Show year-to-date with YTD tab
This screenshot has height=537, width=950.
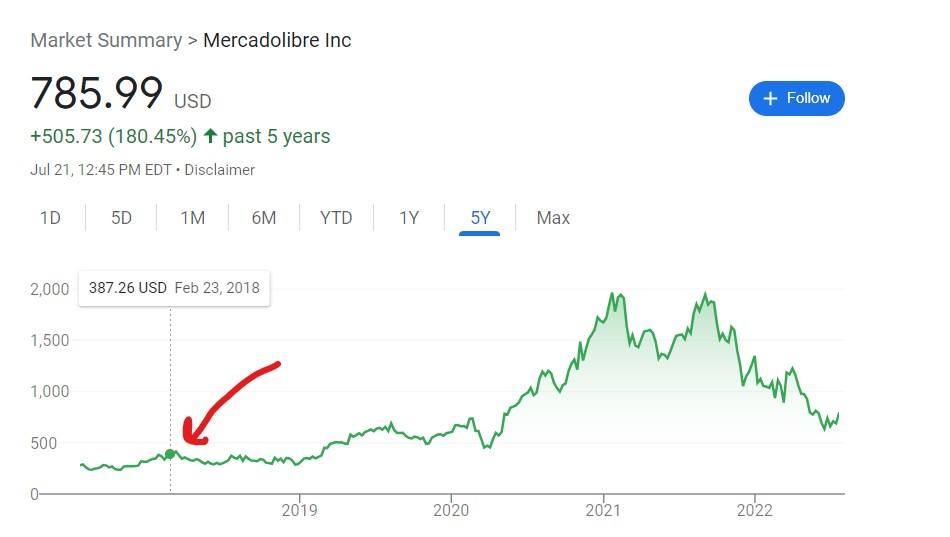point(336,218)
